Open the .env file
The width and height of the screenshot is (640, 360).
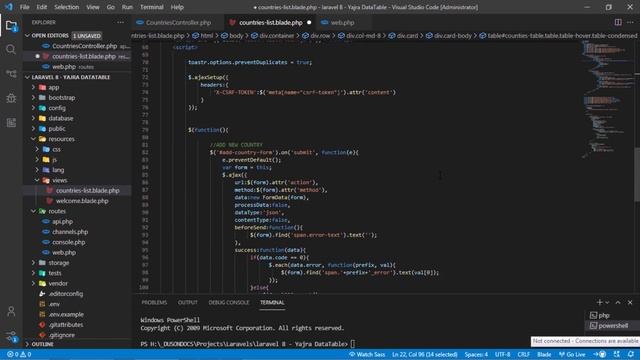(x=54, y=304)
